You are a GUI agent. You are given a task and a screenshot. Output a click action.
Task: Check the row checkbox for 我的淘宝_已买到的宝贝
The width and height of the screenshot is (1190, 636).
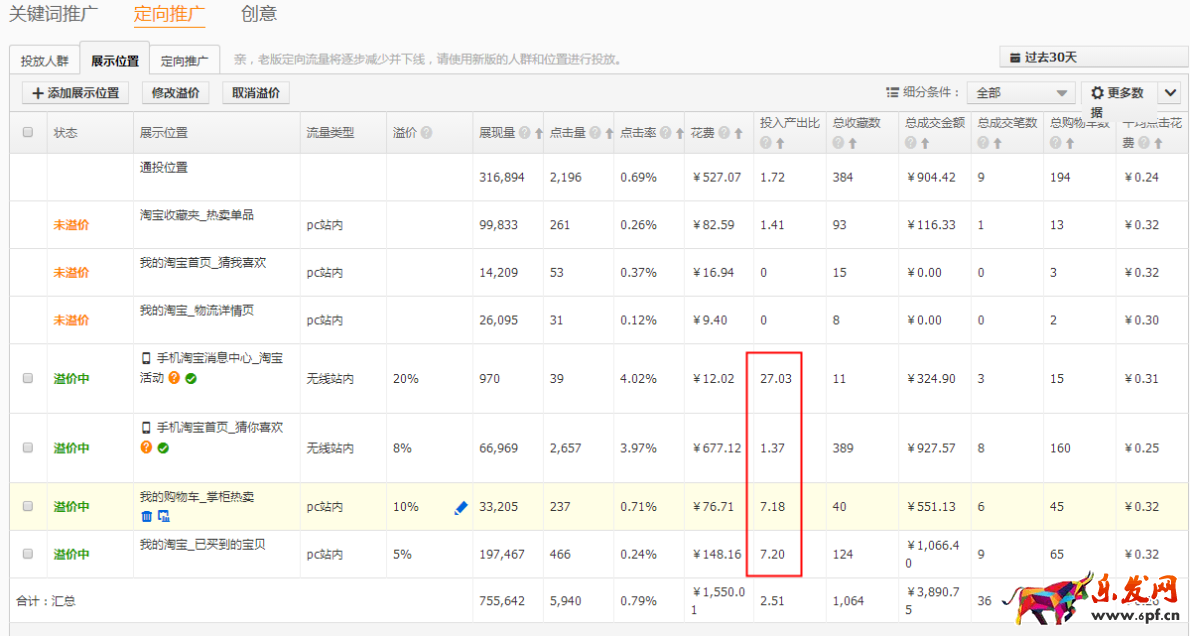coord(28,553)
